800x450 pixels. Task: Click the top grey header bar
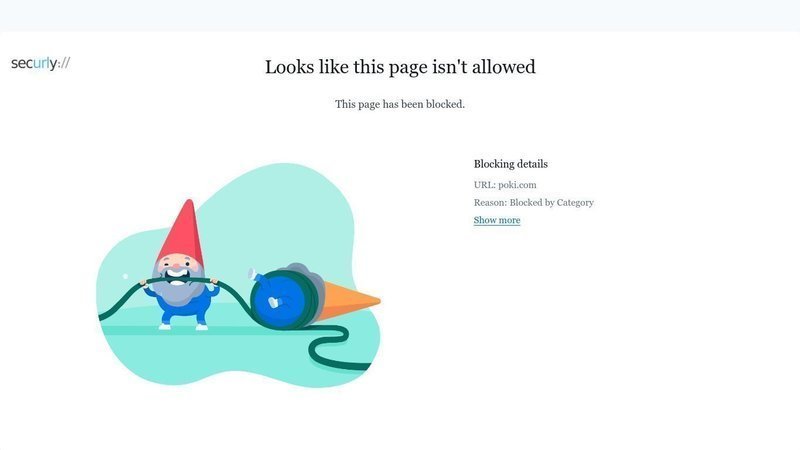[x=400, y=15]
